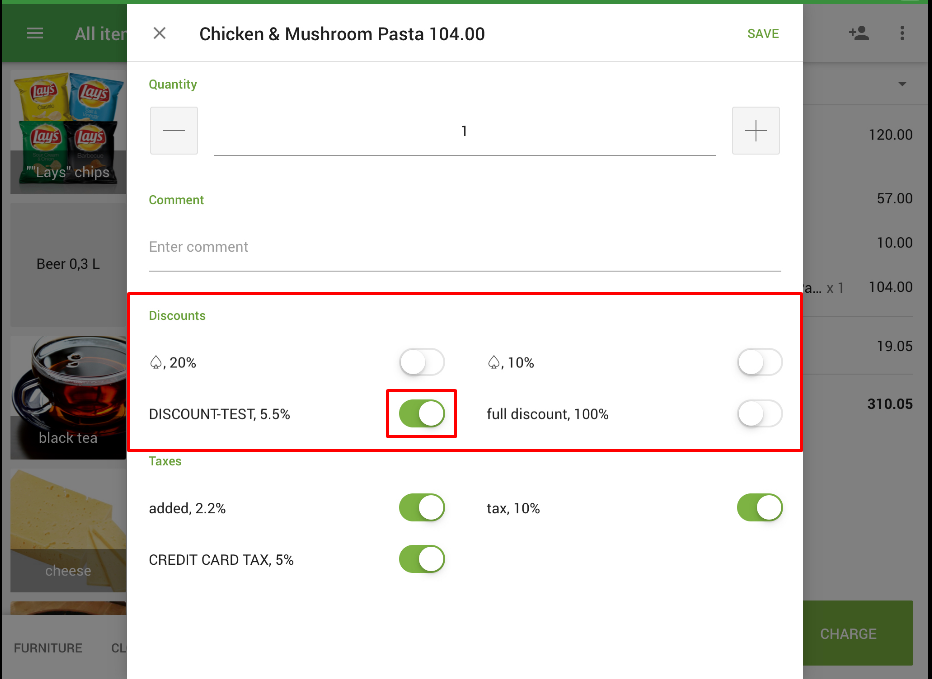Viewport: 932px width, 679px height.
Task: Save the item changes
Action: [763, 34]
